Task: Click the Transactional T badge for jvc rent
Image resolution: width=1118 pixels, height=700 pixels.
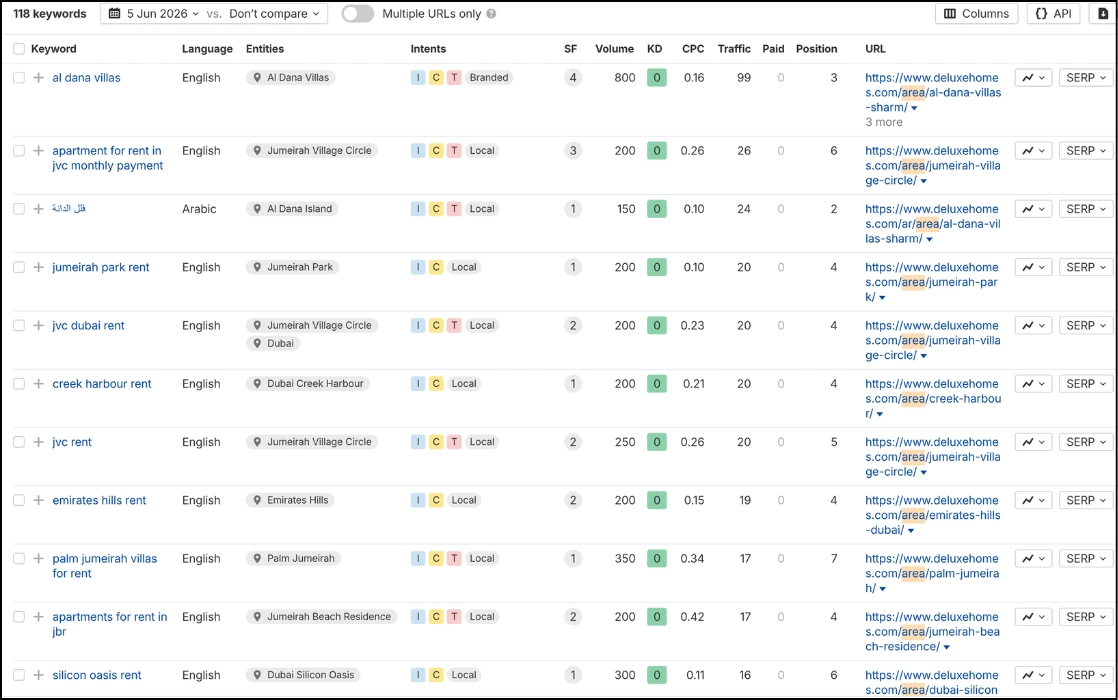Action: tap(454, 442)
